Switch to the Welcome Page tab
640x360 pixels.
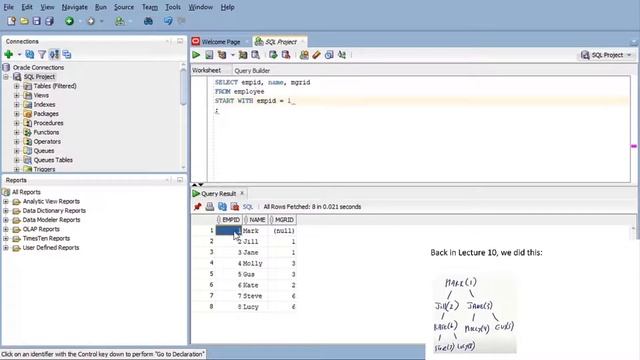coord(220,42)
